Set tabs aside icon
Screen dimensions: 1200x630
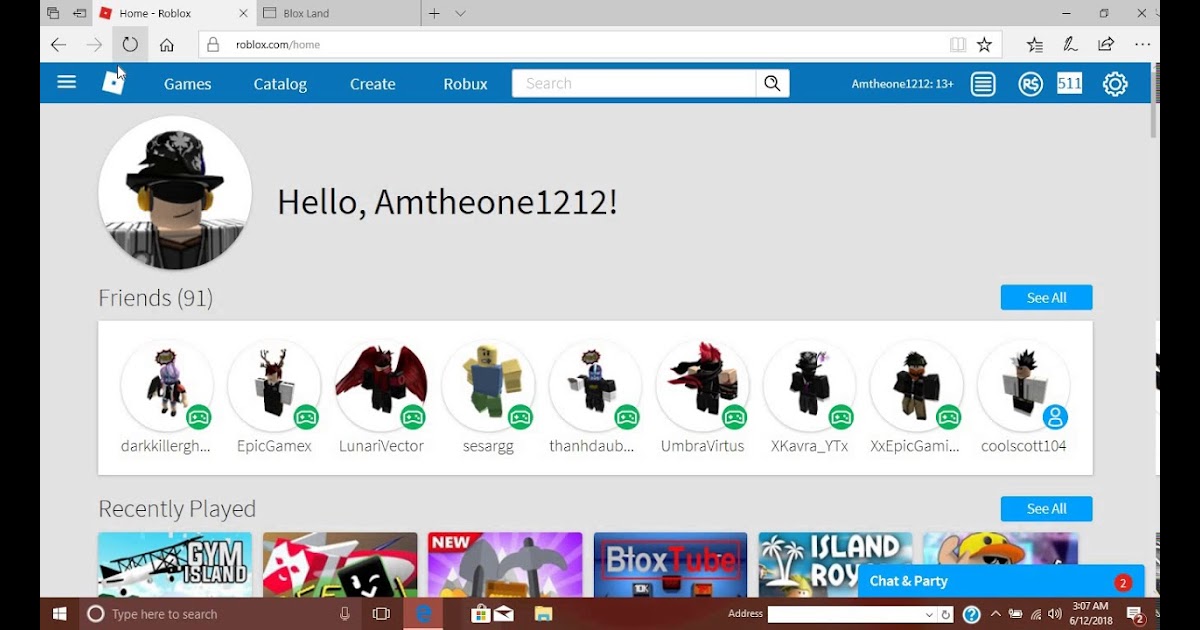pos(80,14)
